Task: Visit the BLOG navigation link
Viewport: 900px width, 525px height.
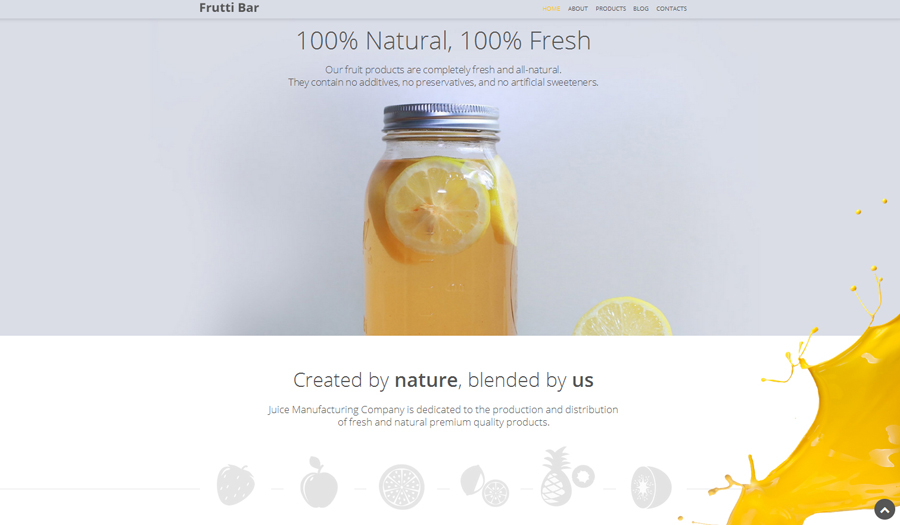Action: pyautogui.click(x=641, y=9)
